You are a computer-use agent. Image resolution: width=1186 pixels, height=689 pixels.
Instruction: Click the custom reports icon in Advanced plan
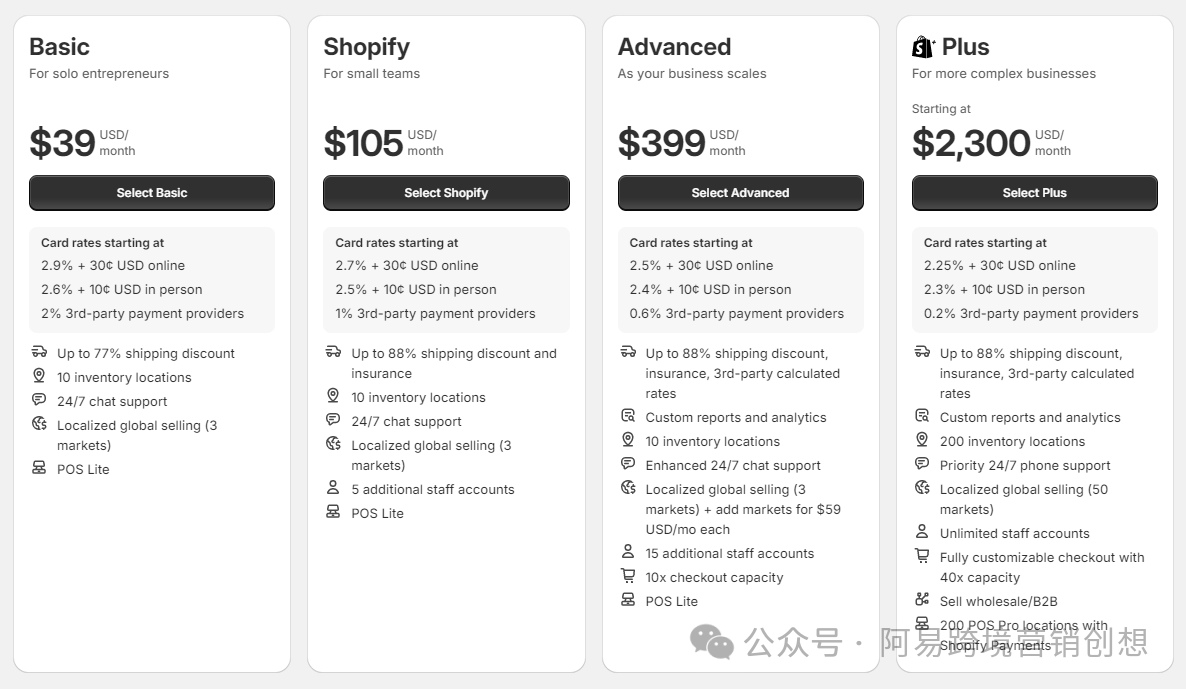click(x=628, y=416)
